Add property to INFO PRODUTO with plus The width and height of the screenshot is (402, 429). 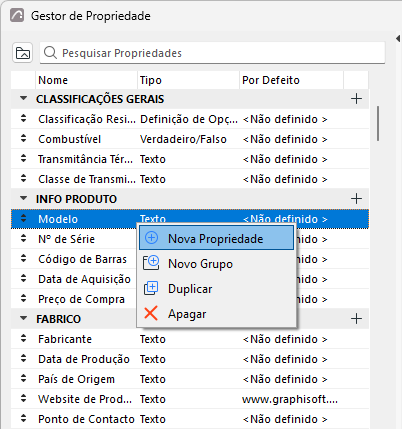click(x=356, y=199)
